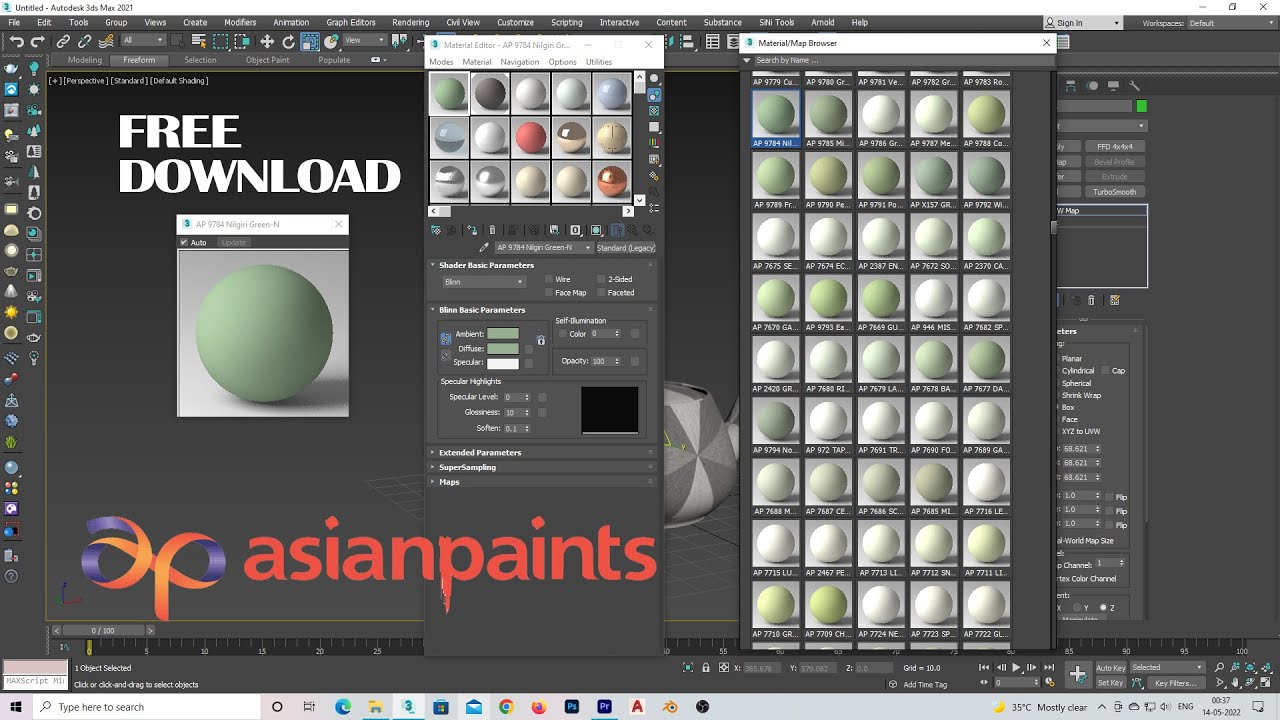The width and height of the screenshot is (1280, 720).
Task: Toggle Show Shaded Material in Viewport
Action: [x=596, y=230]
